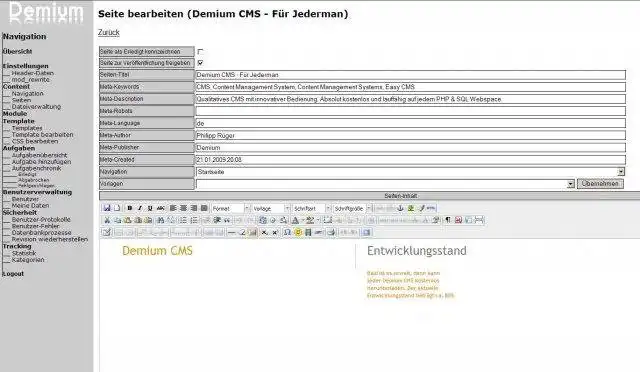Open Seiten under Content in sidebar

[x=21, y=100]
